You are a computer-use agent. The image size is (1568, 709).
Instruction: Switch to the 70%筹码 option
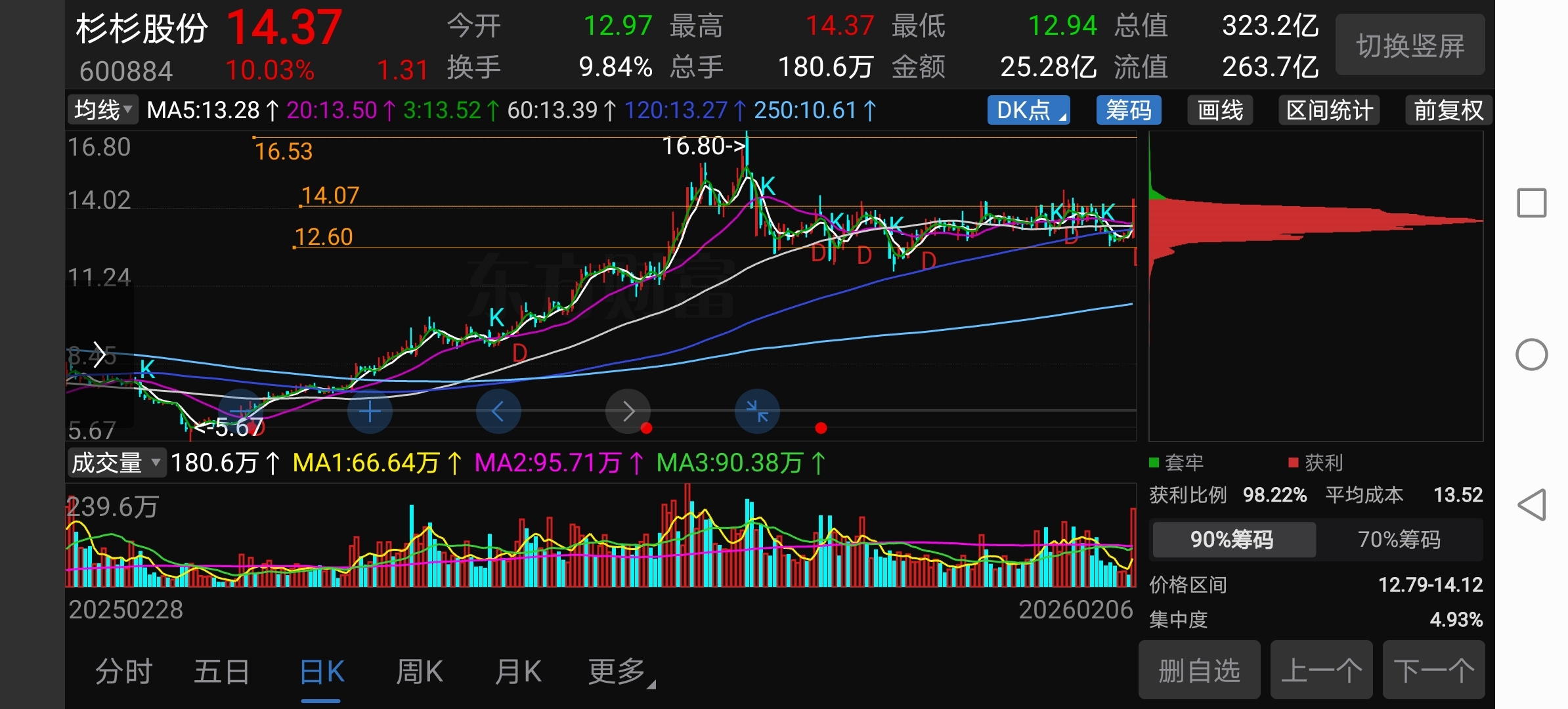click(x=1399, y=540)
